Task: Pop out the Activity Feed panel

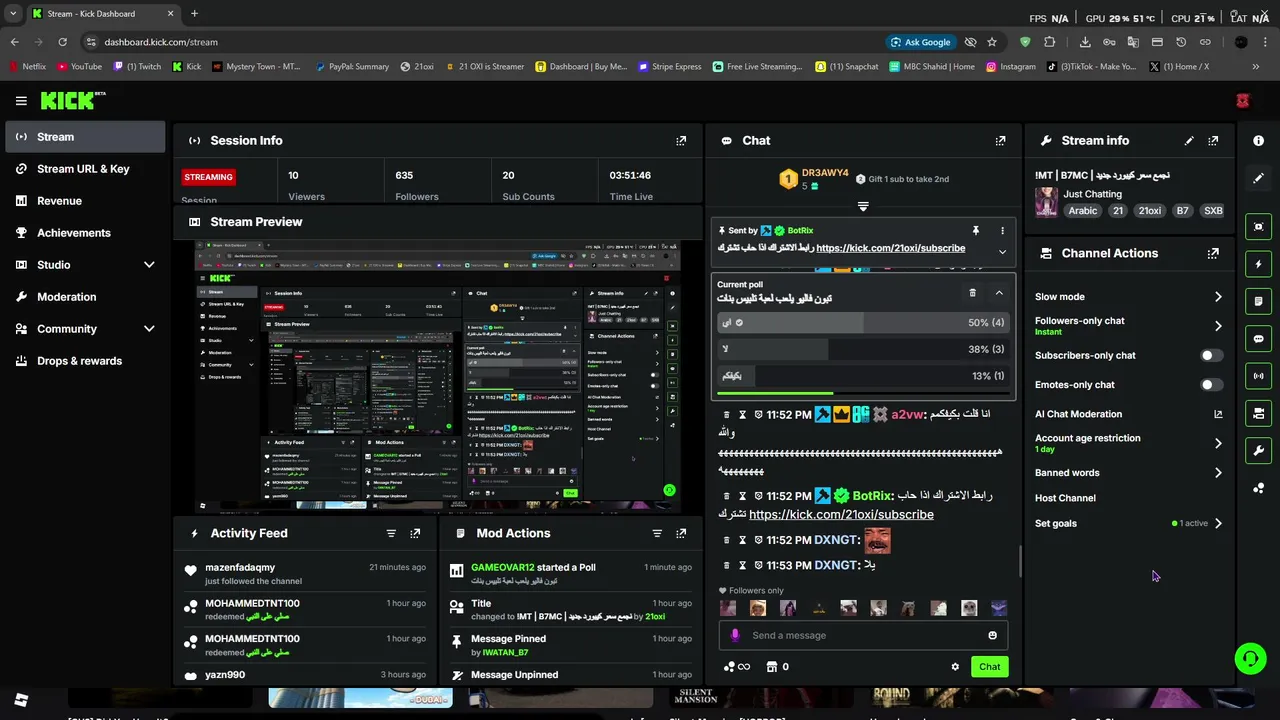Action: pyautogui.click(x=415, y=534)
